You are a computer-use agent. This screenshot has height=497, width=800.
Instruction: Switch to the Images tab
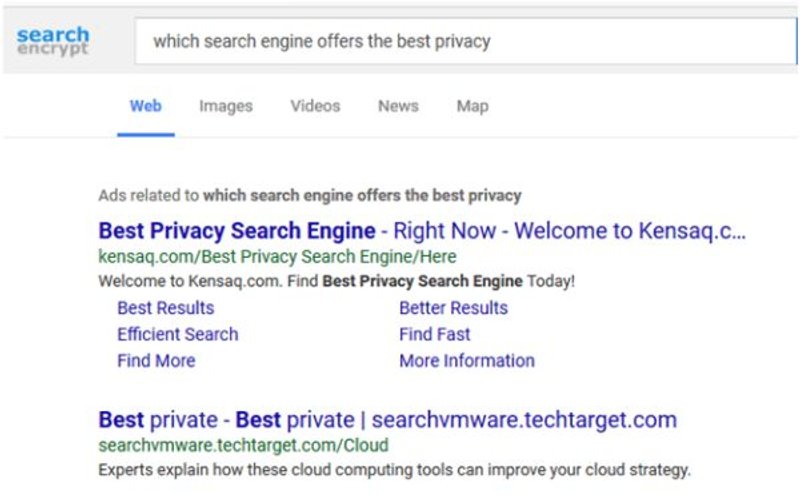[226, 106]
